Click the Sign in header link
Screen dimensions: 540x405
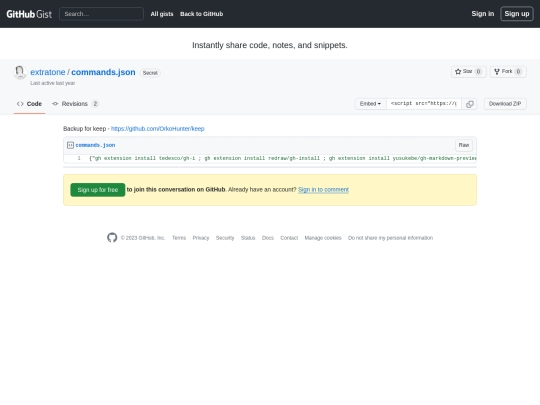[x=482, y=14]
